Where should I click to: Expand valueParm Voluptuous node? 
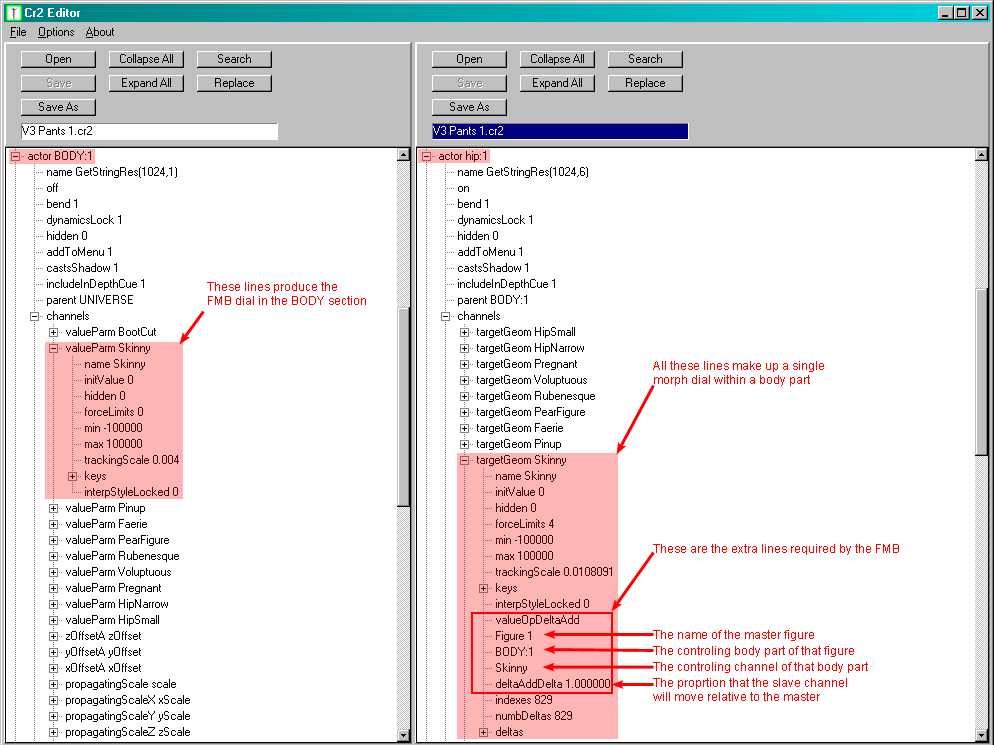pyautogui.click(x=53, y=572)
